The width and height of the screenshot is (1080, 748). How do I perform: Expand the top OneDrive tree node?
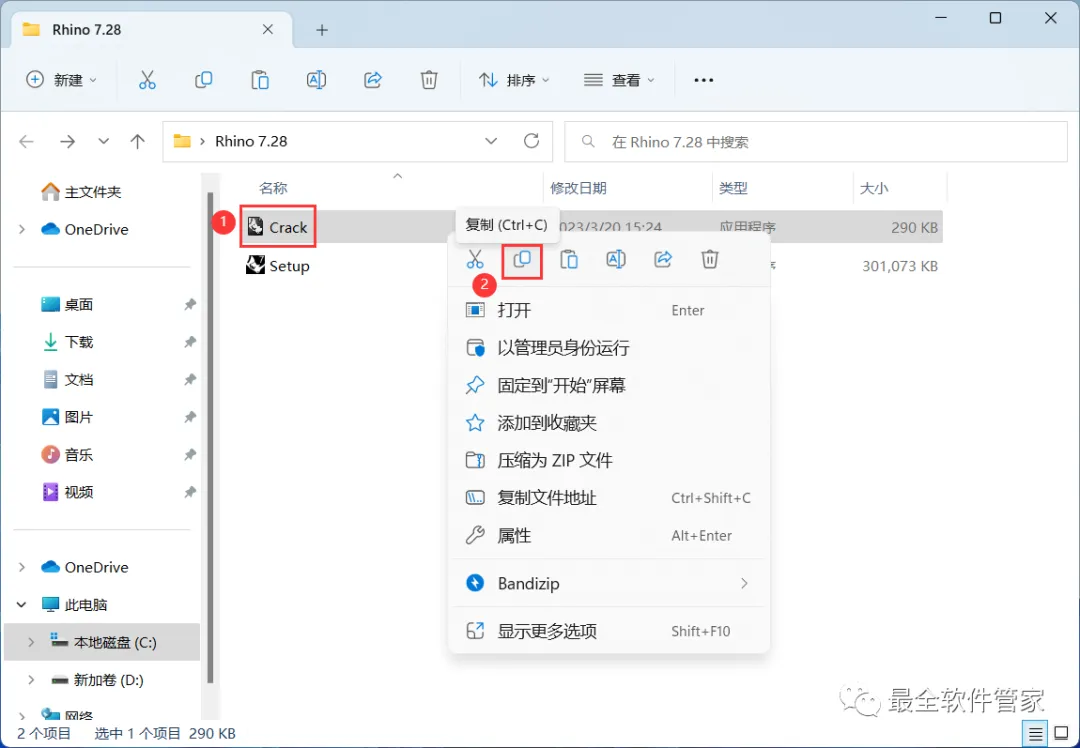pyautogui.click(x=22, y=229)
